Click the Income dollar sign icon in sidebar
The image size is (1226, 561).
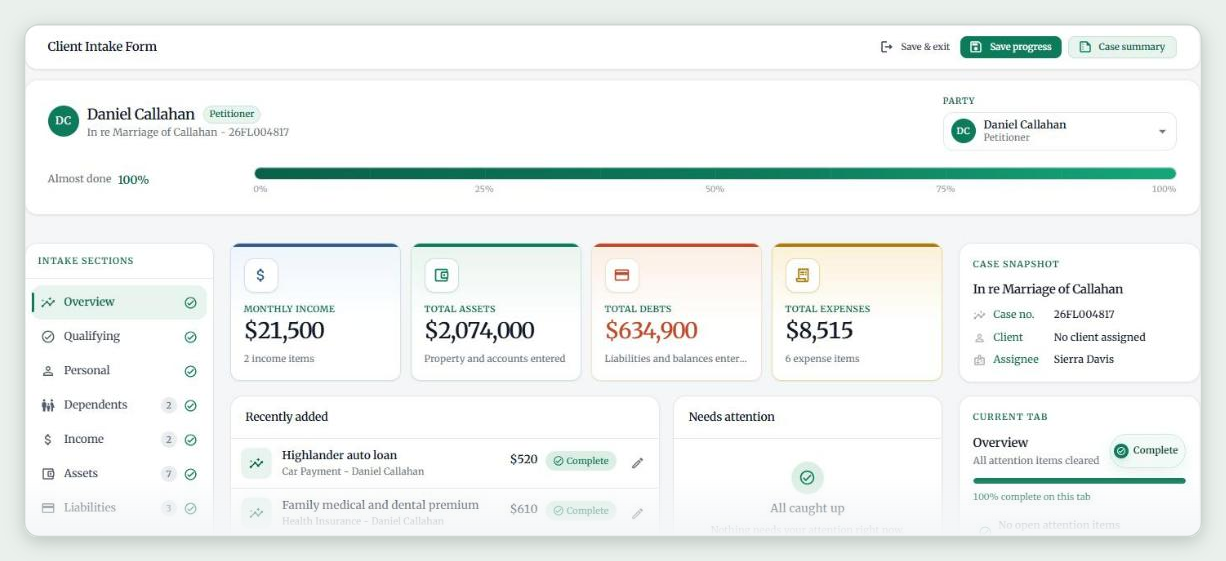48,440
